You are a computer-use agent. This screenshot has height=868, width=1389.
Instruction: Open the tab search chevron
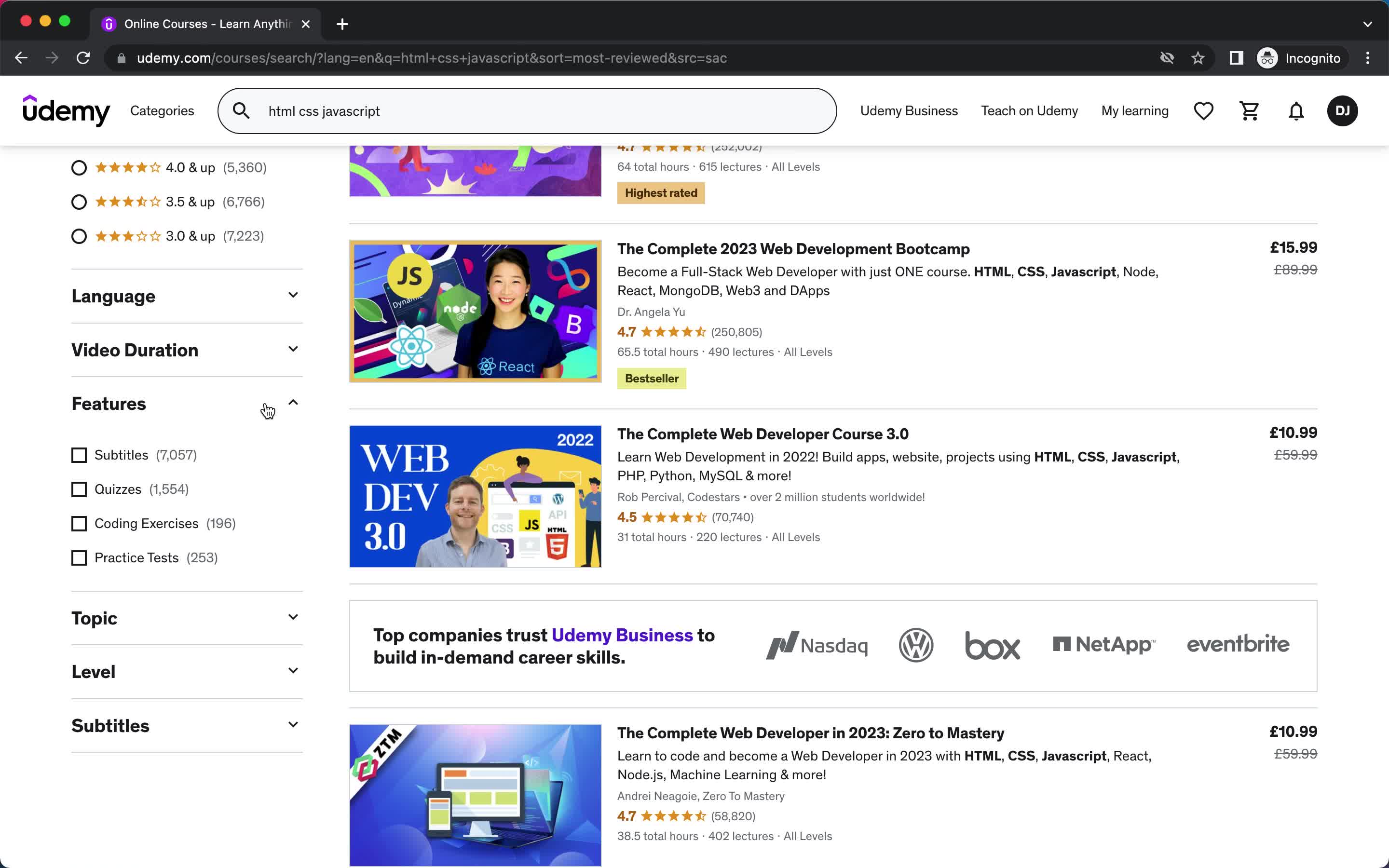(x=1367, y=24)
